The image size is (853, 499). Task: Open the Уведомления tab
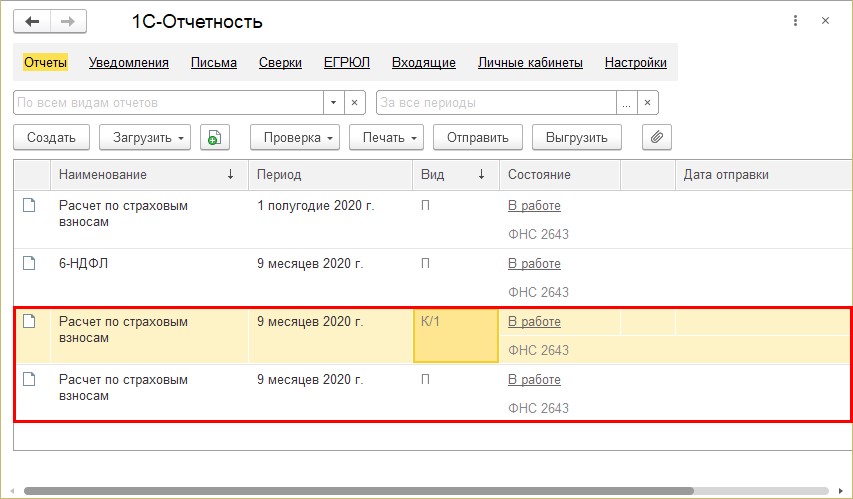(129, 63)
